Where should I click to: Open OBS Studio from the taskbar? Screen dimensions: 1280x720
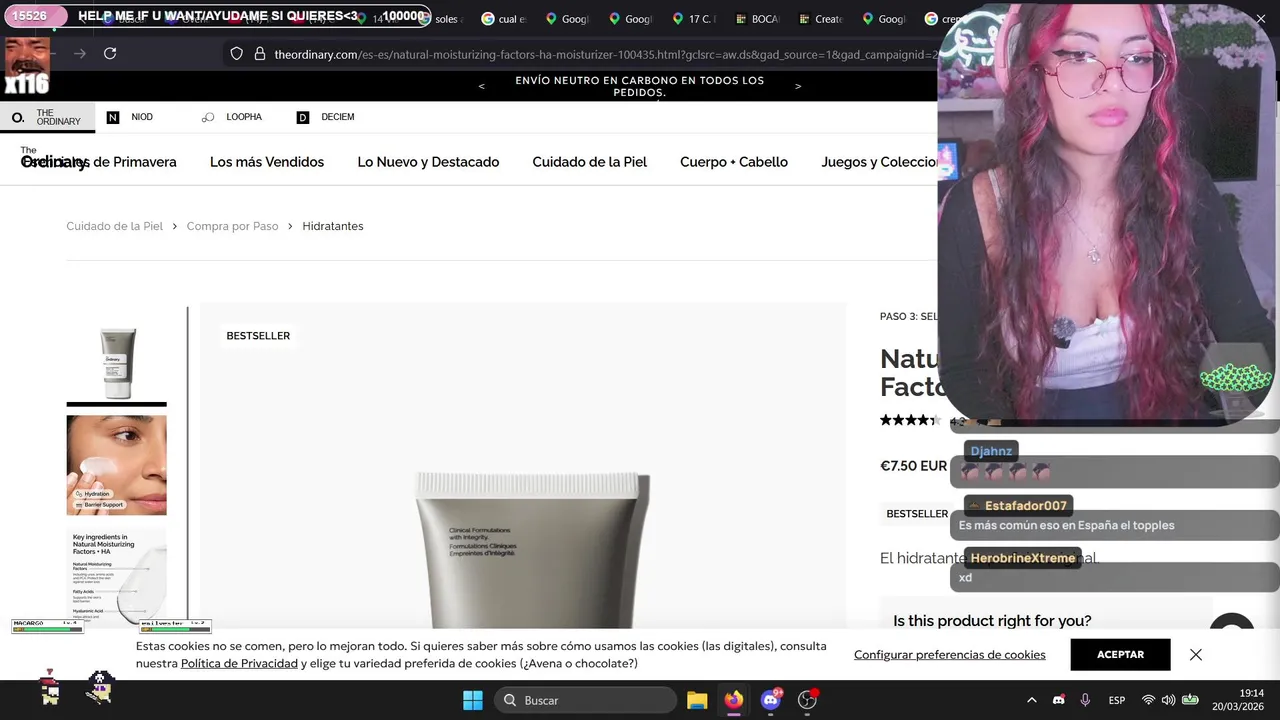pos(807,700)
